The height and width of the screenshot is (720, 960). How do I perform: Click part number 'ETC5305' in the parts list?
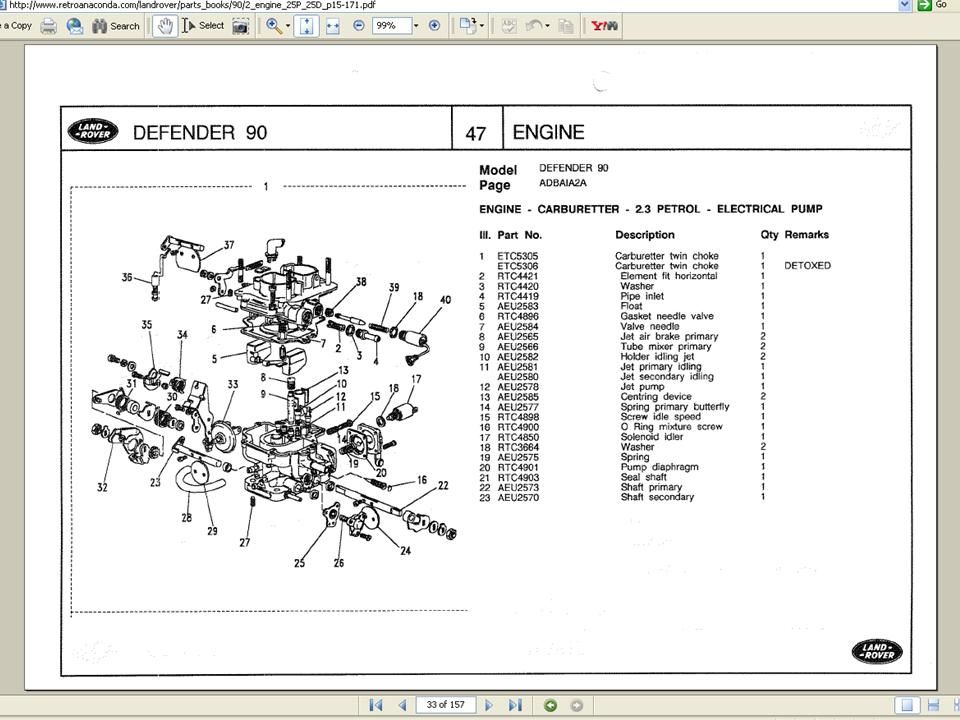pos(517,256)
